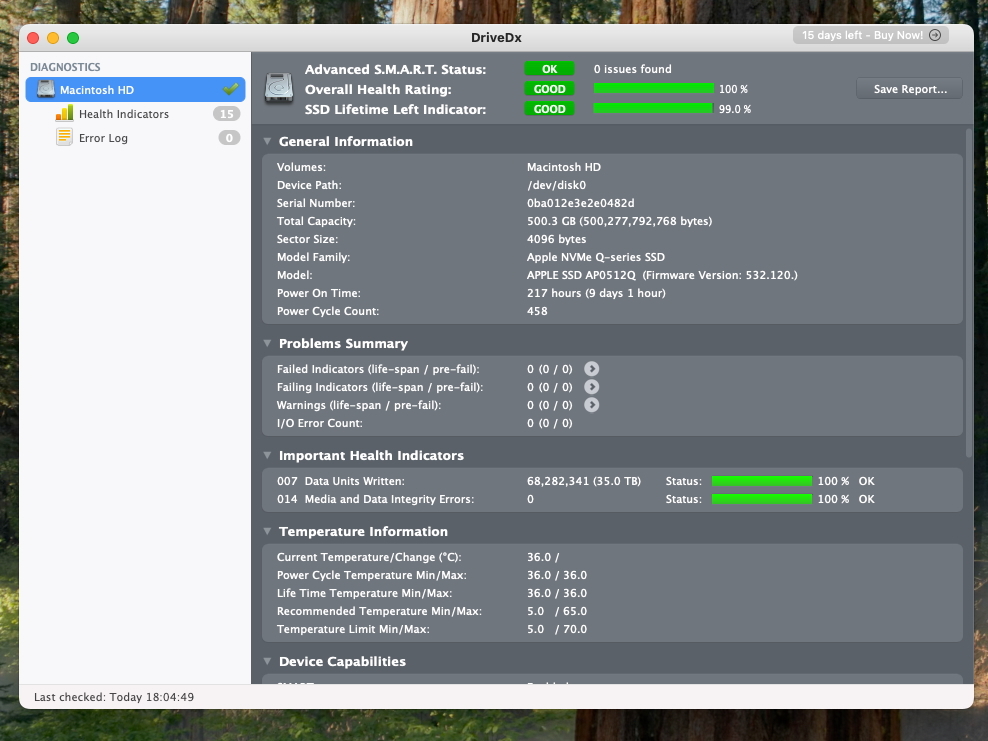Click the Temperature Limit Min/Max label

coord(353,629)
